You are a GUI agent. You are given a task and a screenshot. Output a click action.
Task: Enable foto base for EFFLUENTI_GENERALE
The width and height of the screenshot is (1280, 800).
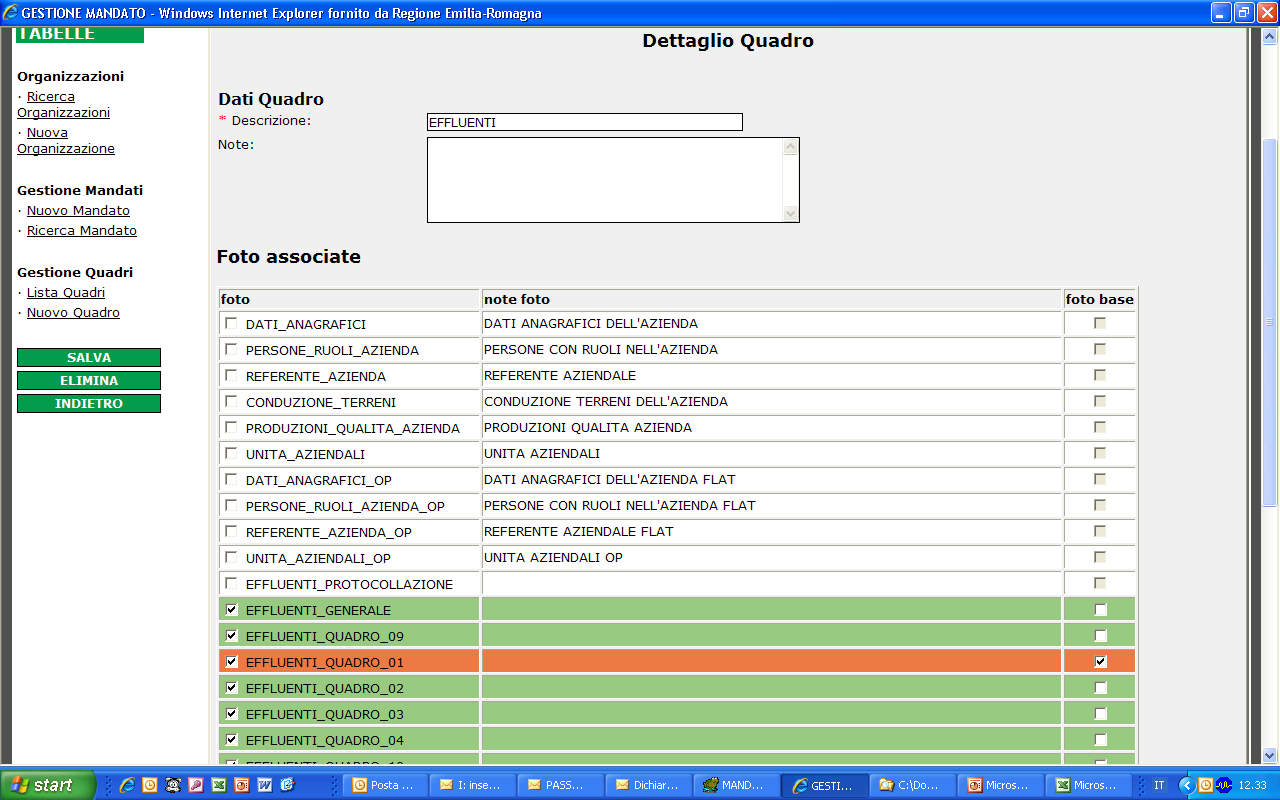(x=1101, y=609)
